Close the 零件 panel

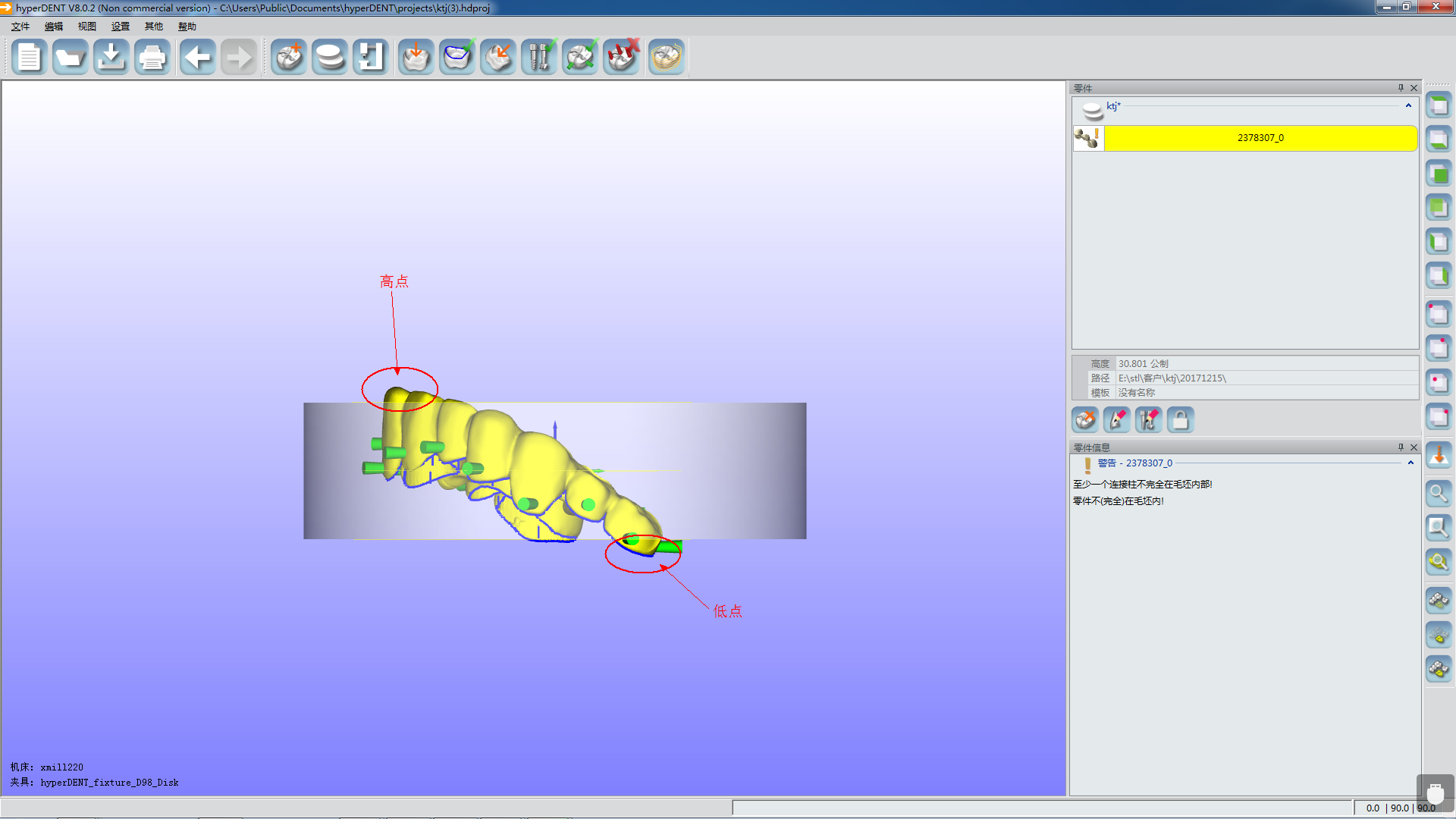(1414, 88)
